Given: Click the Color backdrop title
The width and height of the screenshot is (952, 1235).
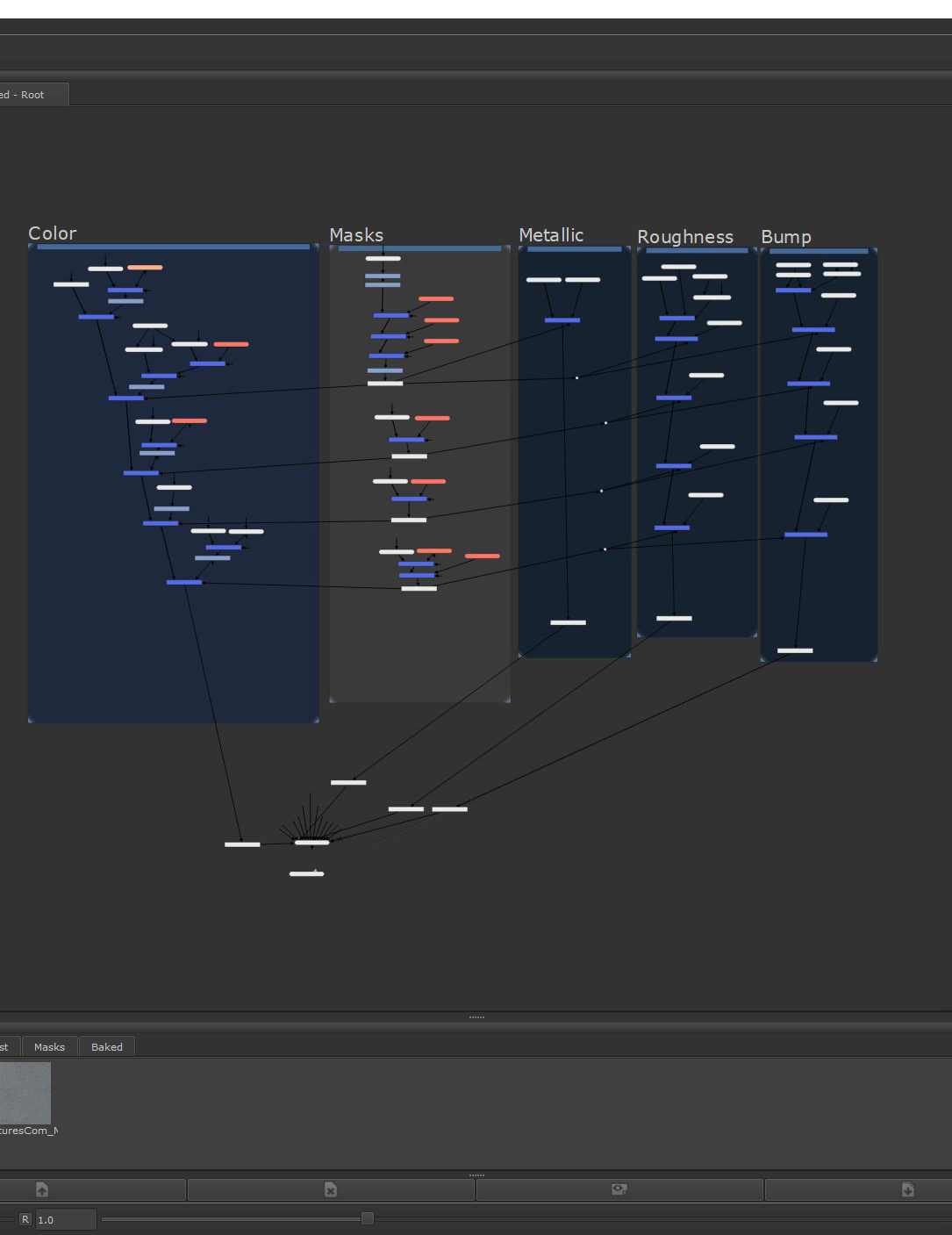Looking at the screenshot, I should [53, 233].
